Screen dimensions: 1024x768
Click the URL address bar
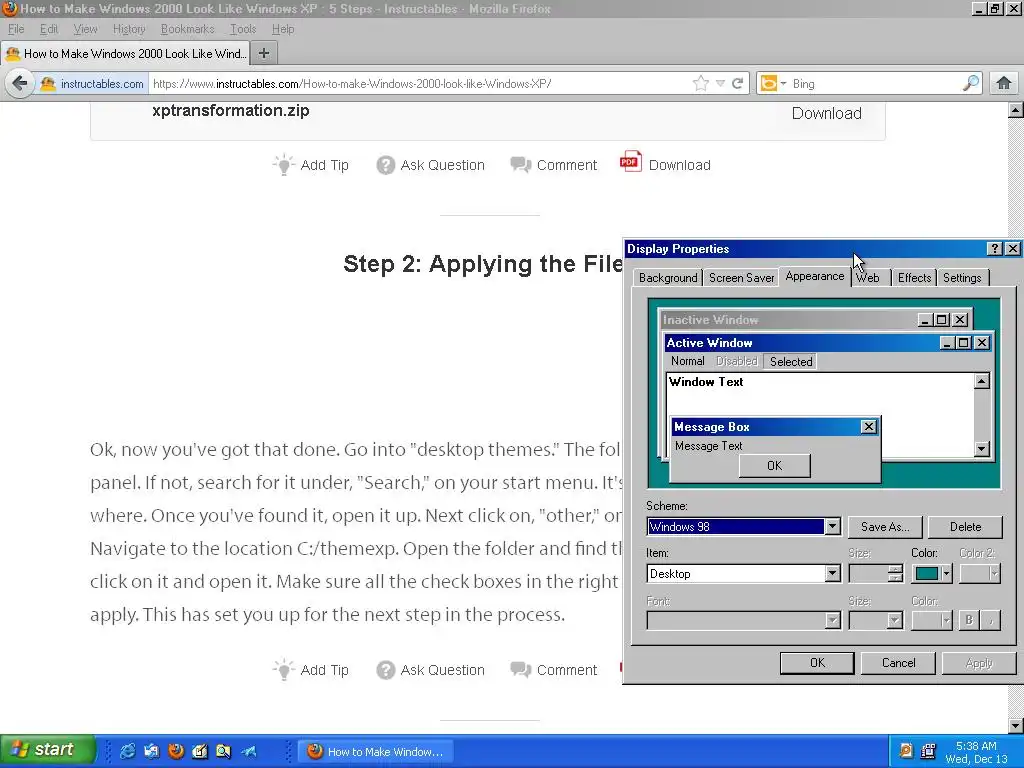[x=418, y=84]
